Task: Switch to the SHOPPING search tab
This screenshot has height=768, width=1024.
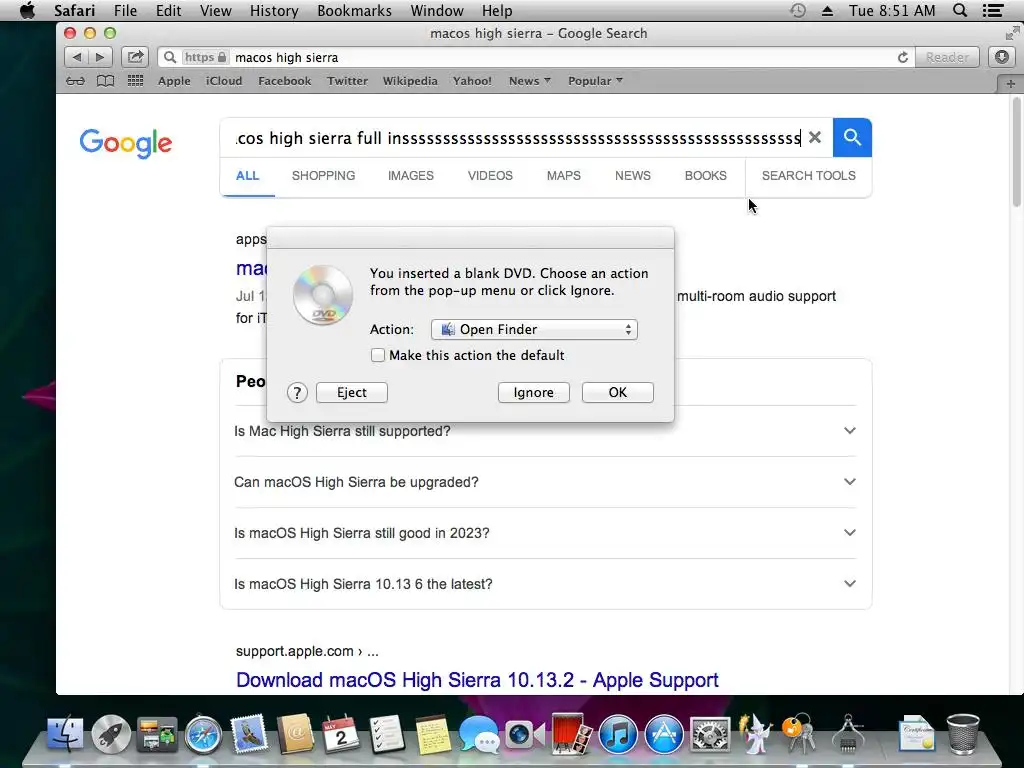Action: tap(323, 176)
